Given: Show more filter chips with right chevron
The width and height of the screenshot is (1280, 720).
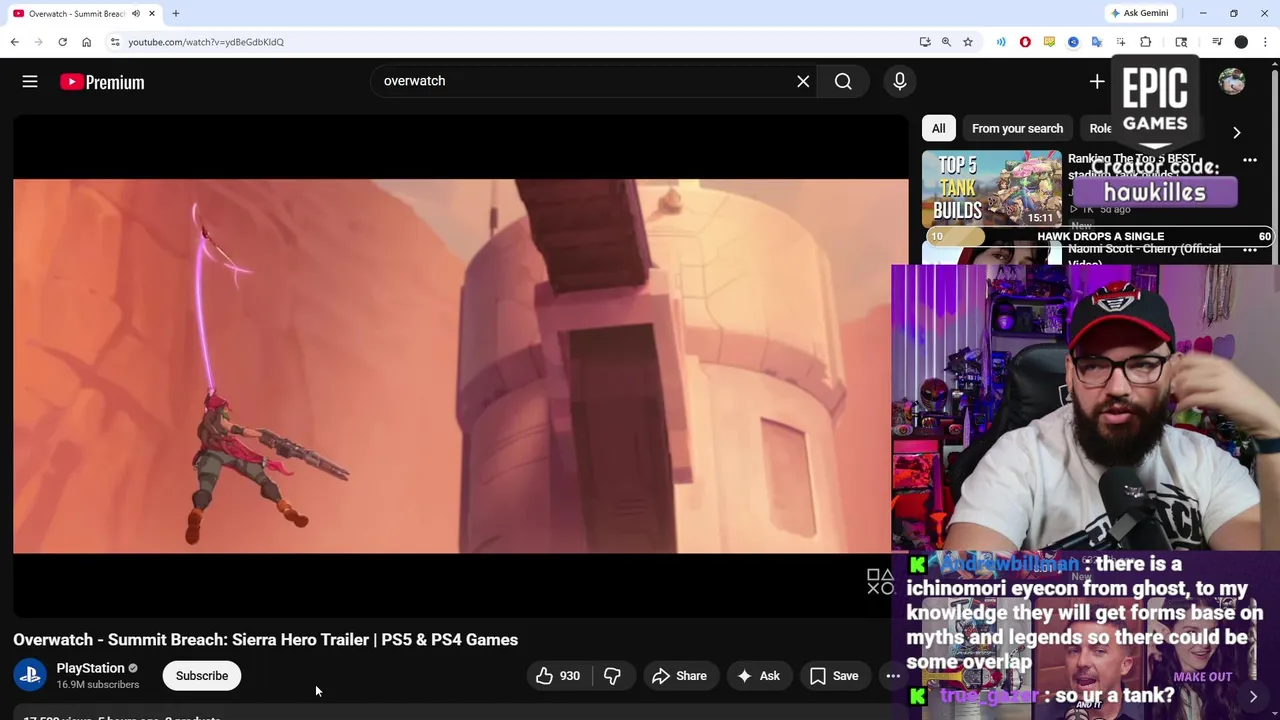Looking at the screenshot, I should click(1237, 132).
